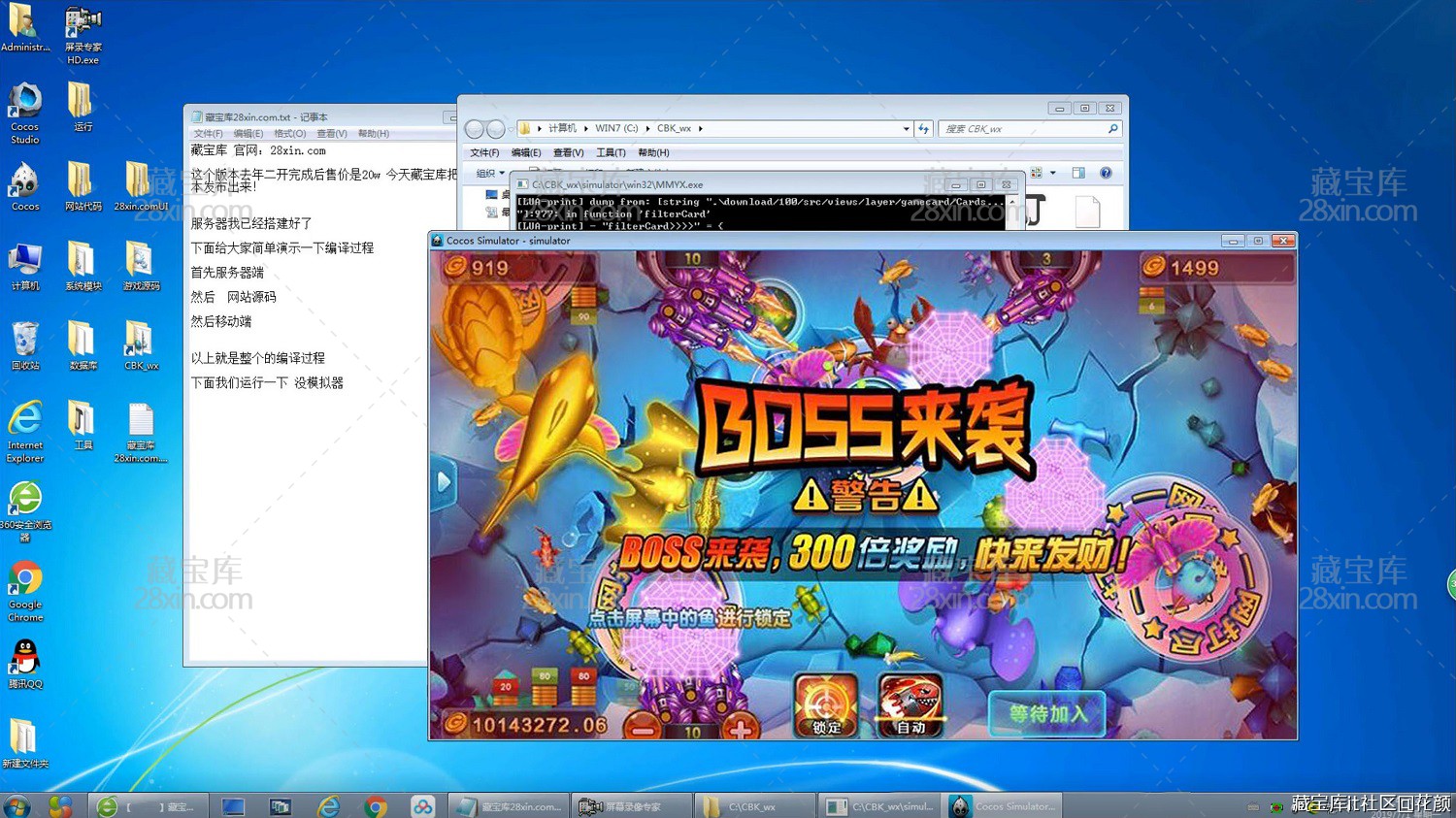Open the address bar history dropdown in Explorer

tap(906, 128)
